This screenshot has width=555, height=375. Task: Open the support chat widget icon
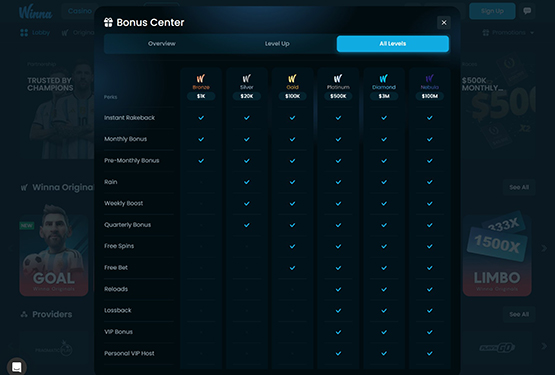click(x=17, y=367)
